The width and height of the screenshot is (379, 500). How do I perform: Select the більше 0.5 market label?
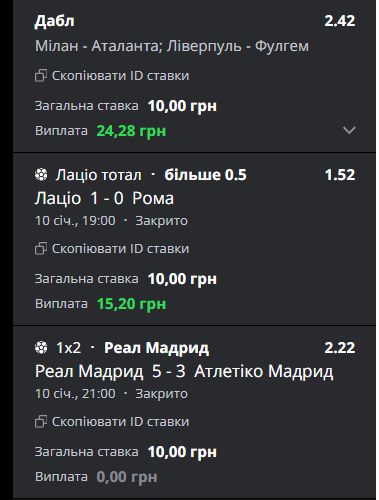[x=205, y=175]
